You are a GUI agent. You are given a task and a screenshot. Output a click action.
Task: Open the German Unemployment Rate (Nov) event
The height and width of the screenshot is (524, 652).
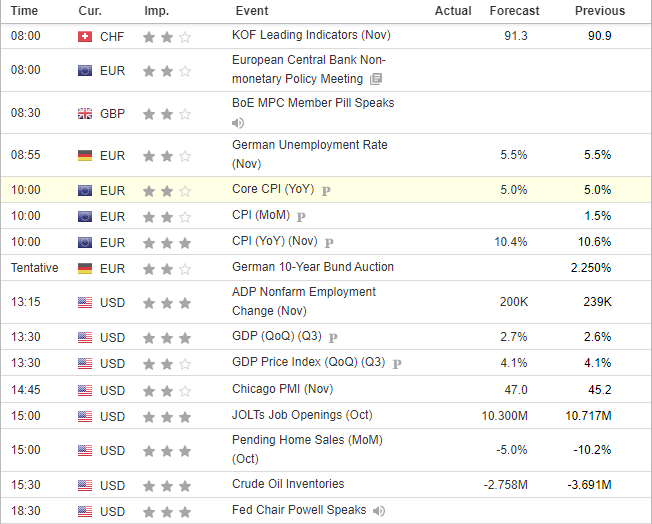click(x=309, y=154)
